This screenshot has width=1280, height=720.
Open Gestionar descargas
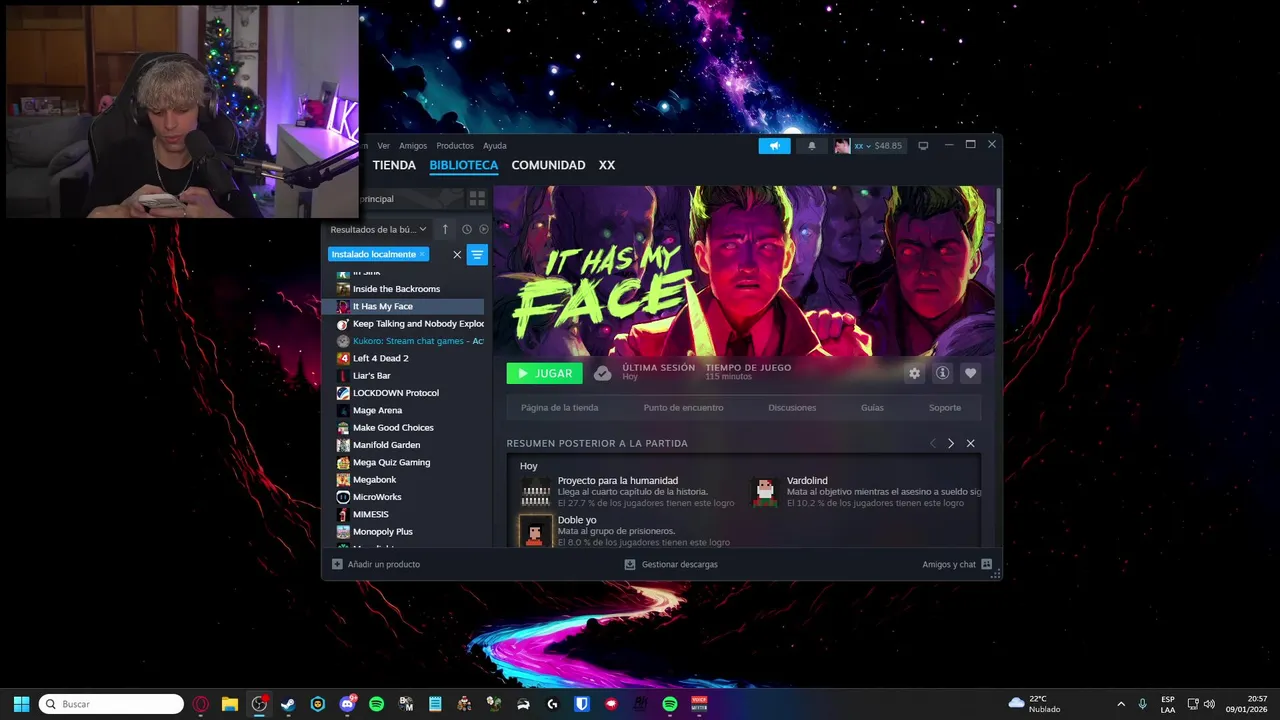click(x=671, y=564)
